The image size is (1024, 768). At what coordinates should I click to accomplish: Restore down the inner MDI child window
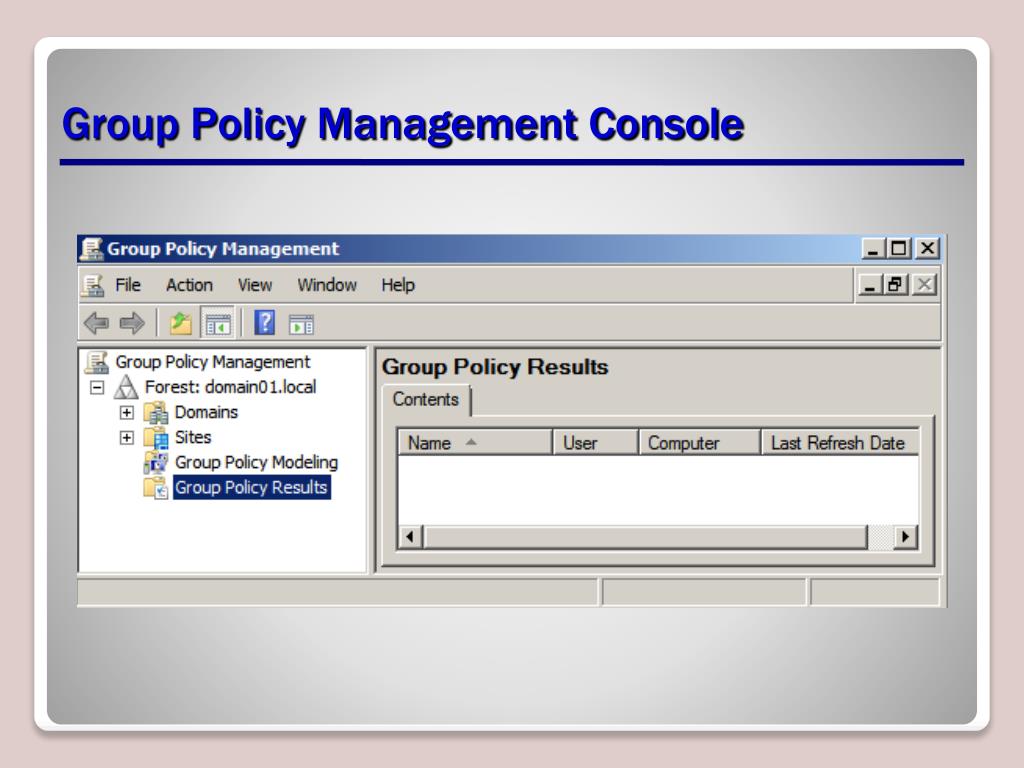(895, 285)
